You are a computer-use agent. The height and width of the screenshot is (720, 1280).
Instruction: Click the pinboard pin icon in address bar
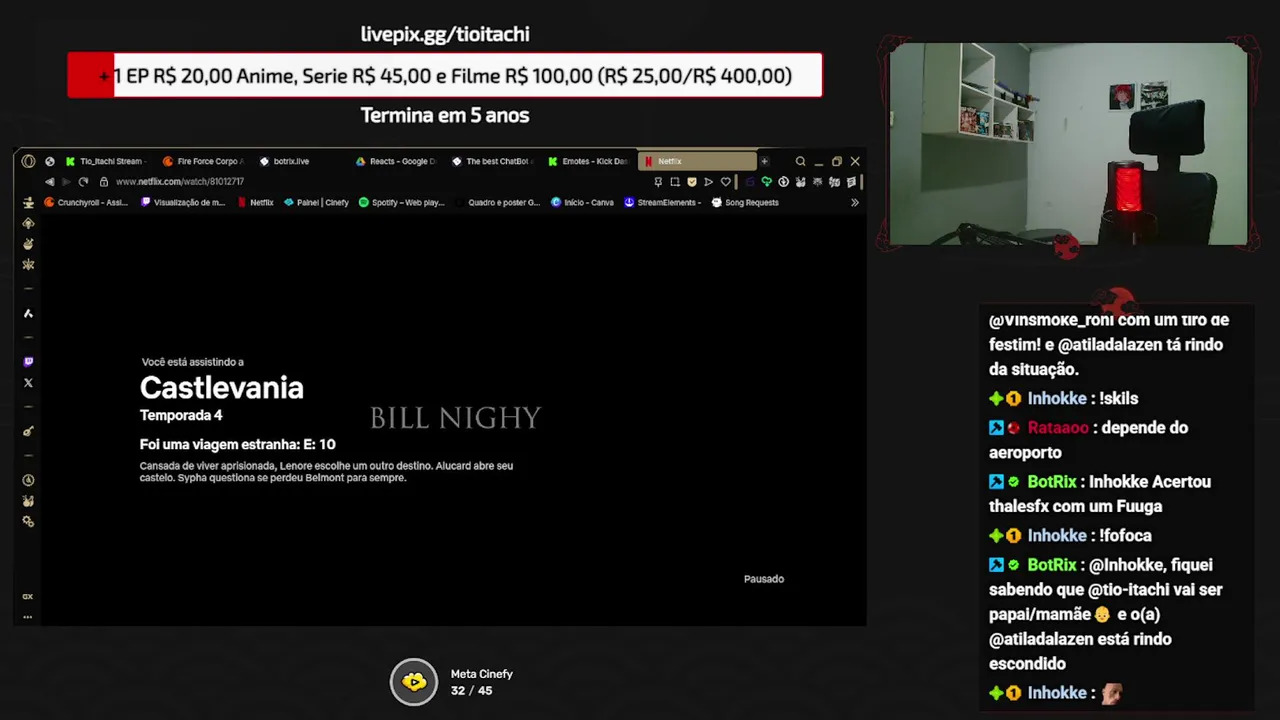pos(658,182)
